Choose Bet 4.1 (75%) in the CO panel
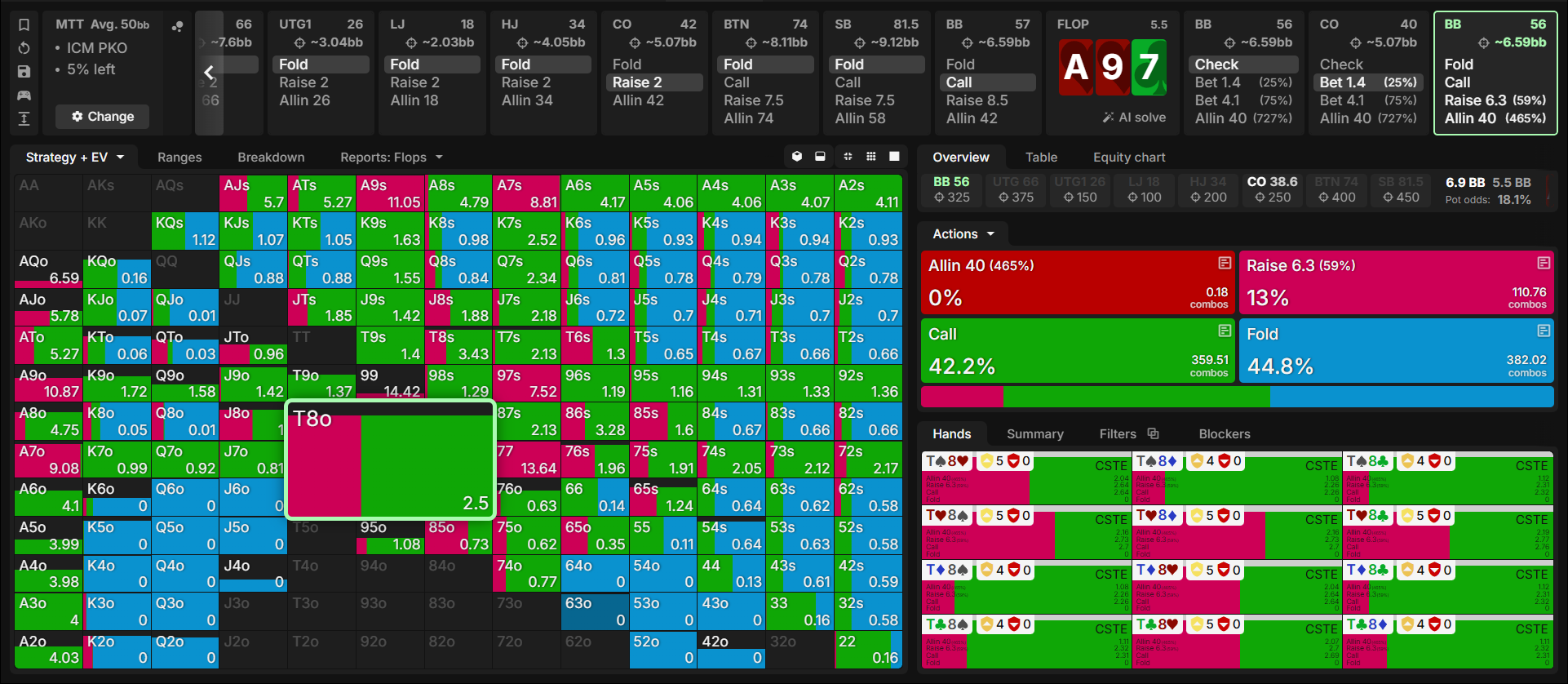The width and height of the screenshot is (1568, 684). pos(1368,100)
